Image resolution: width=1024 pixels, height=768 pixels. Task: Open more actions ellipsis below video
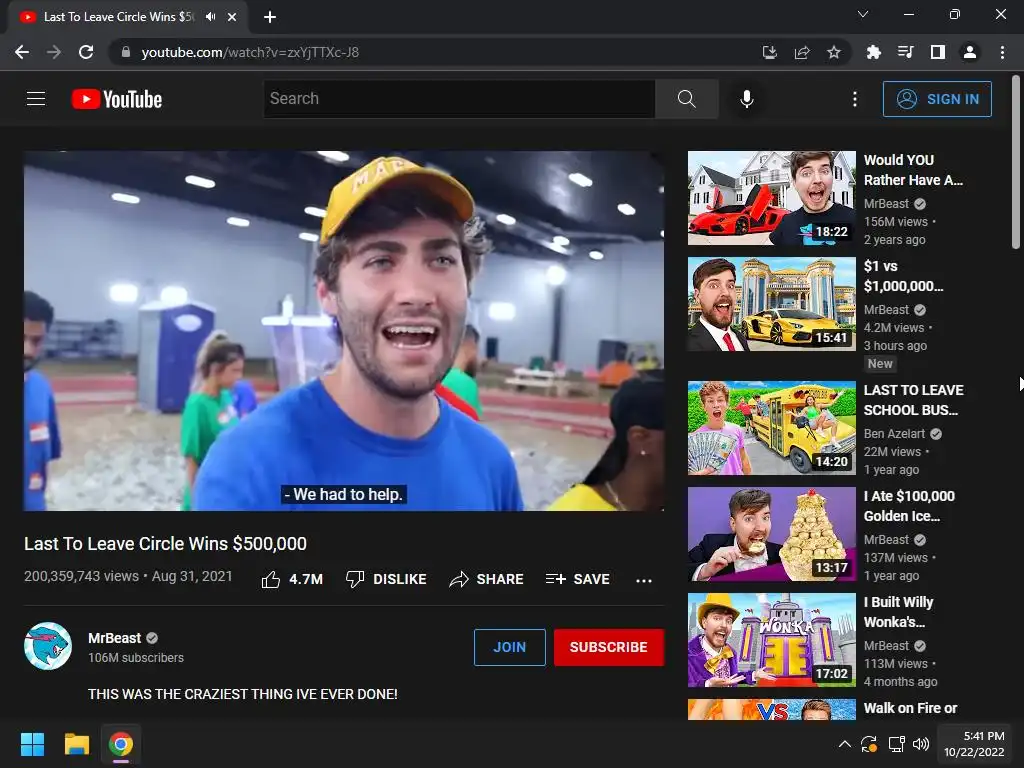[644, 580]
